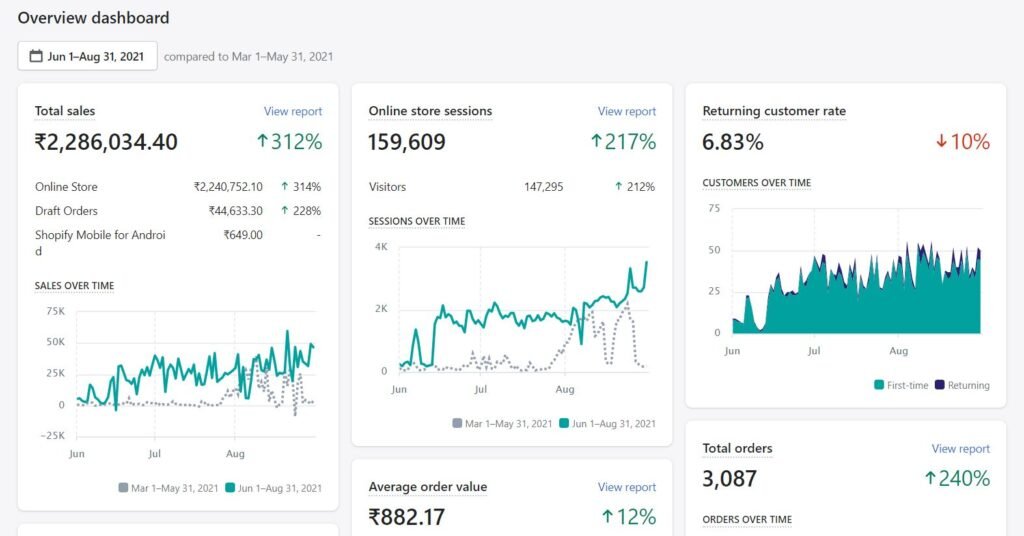Click the up arrow next to Visitors 212%
1024x536 pixels.
619,187
